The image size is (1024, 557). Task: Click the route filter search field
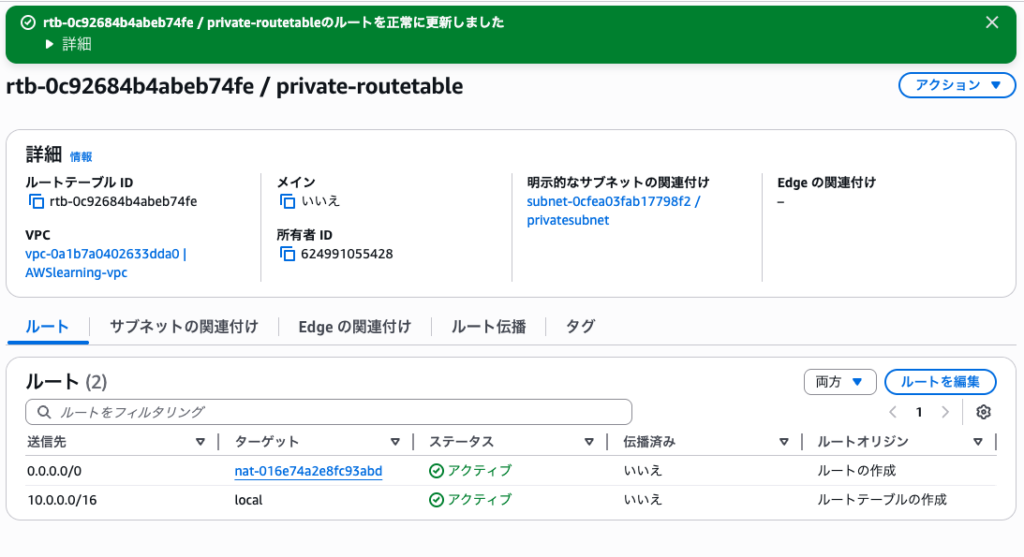pyautogui.click(x=330, y=412)
